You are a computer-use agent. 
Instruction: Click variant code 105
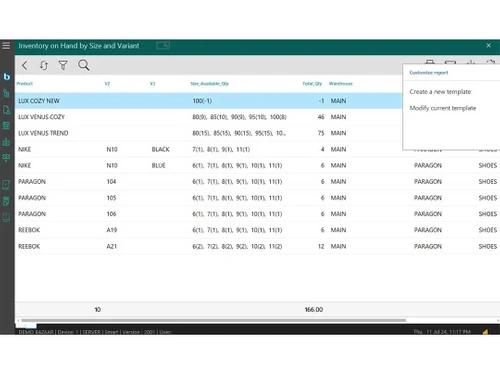click(x=111, y=198)
